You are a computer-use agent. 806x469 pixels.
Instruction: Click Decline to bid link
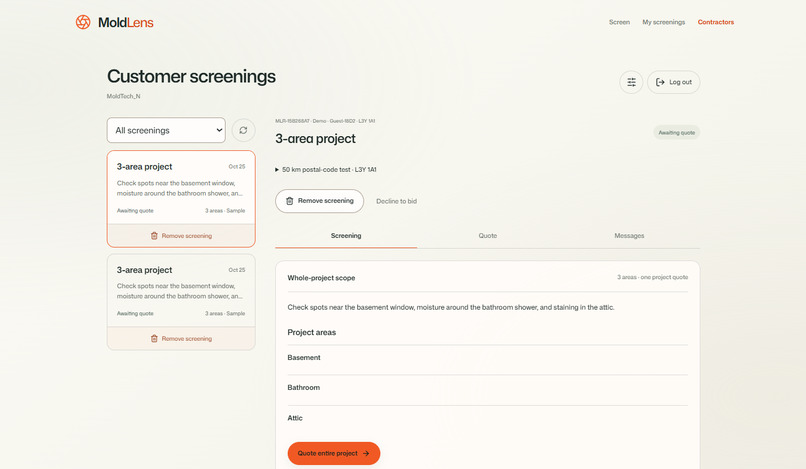(396, 202)
